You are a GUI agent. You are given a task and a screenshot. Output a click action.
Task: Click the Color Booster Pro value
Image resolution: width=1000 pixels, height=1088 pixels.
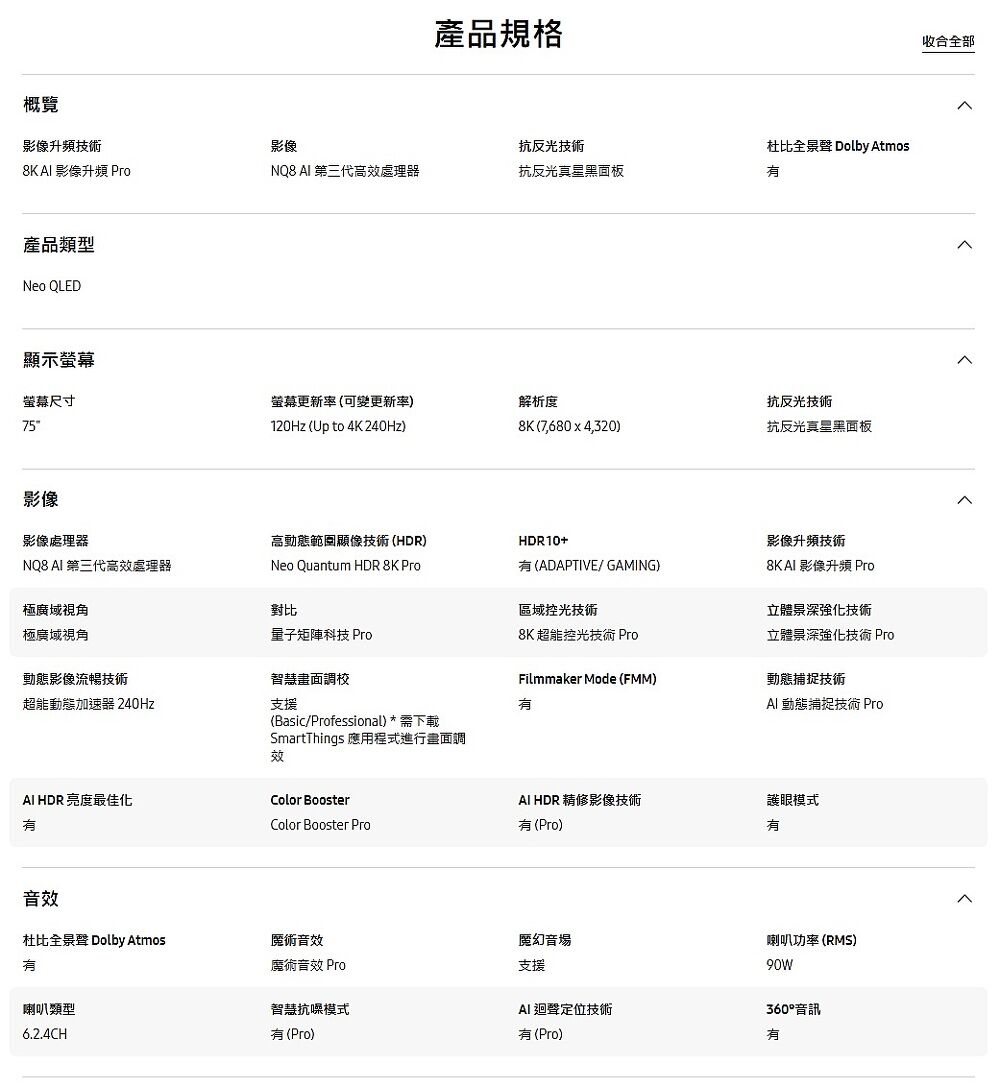320,825
